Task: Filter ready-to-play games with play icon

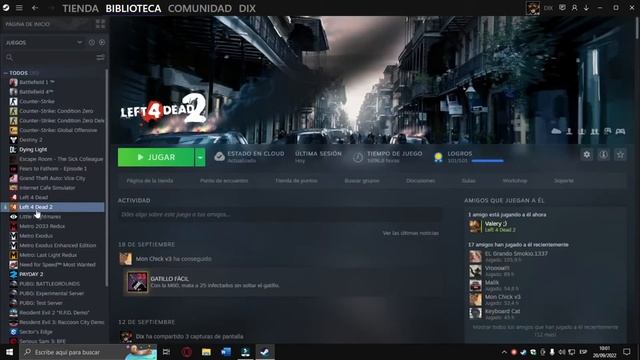Action: point(102,42)
